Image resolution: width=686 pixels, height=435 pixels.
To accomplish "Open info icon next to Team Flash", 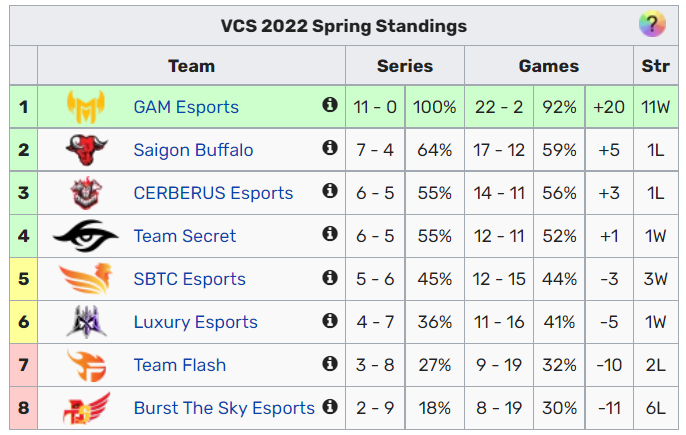I will point(329,363).
